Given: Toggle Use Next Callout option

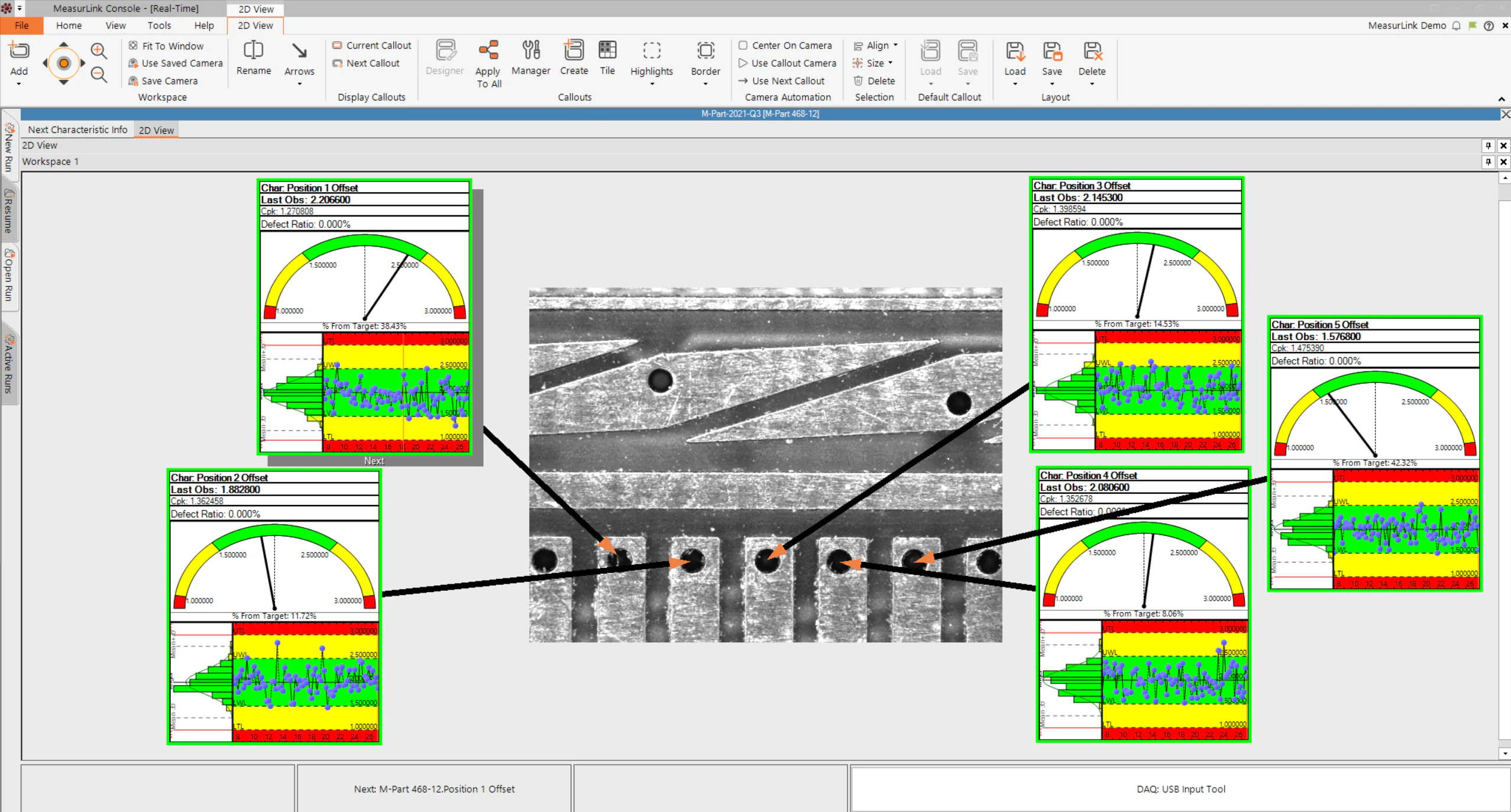Looking at the screenshot, I should [x=781, y=81].
